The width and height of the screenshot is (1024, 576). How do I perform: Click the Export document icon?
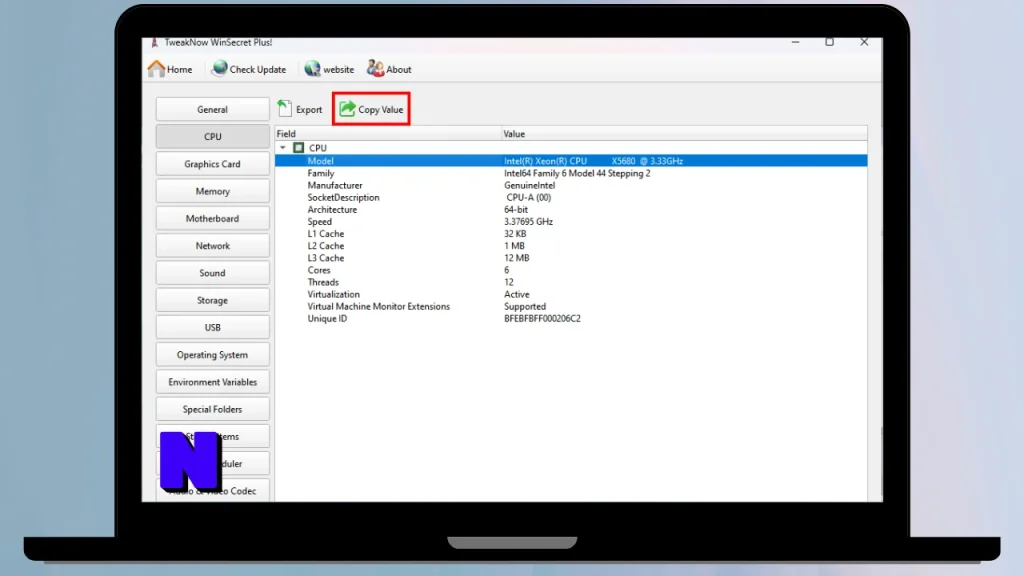point(285,108)
